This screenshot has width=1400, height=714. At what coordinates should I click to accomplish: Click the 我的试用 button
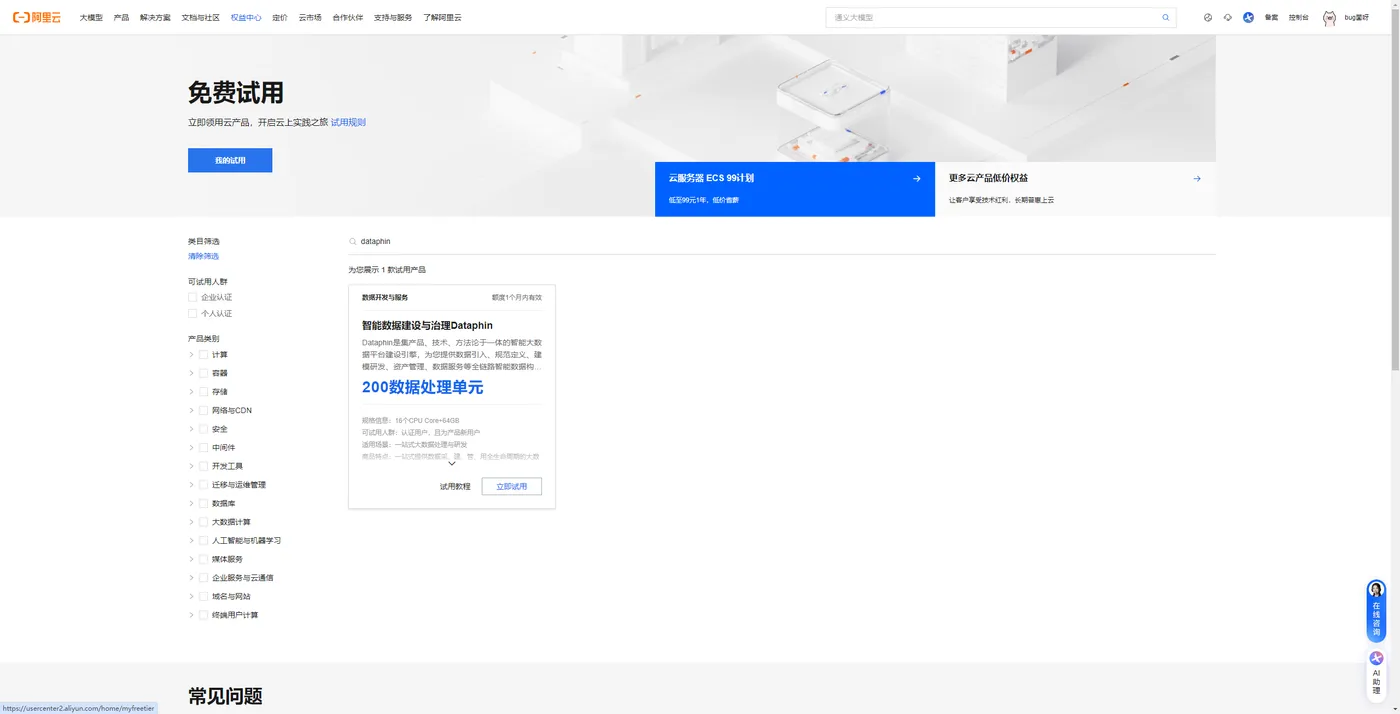[230, 160]
